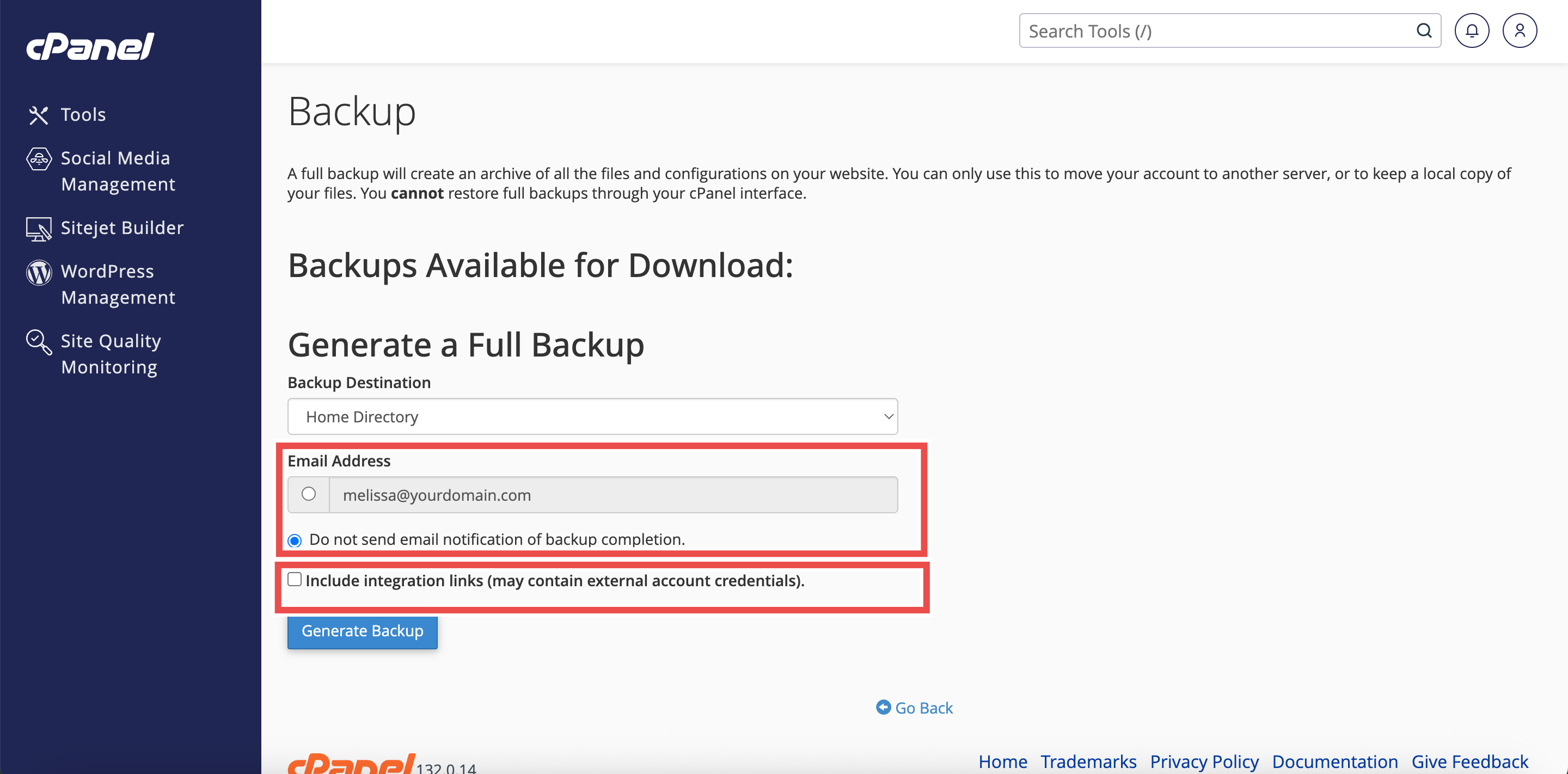Expand the Backup Destination dropdown
Image resolution: width=1568 pixels, height=774 pixels.
[x=592, y=417]
